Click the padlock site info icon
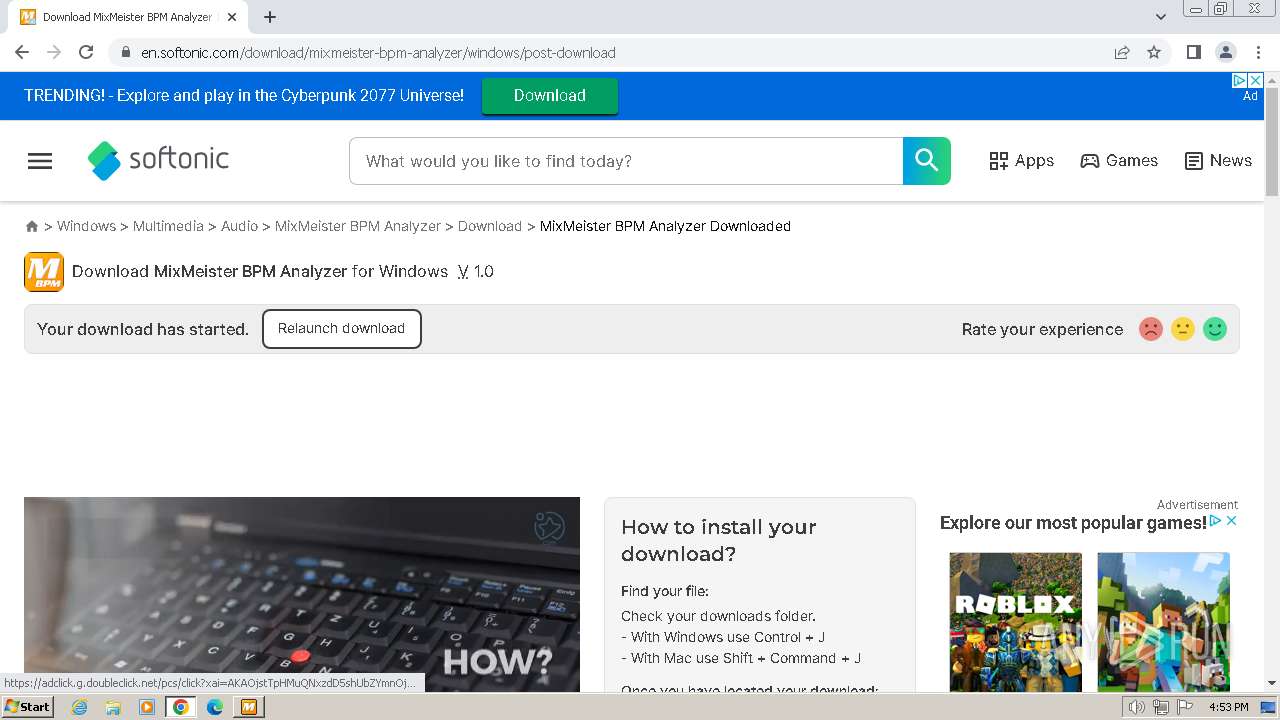This screenshot has height=720, width=1280. click(125, 52)
